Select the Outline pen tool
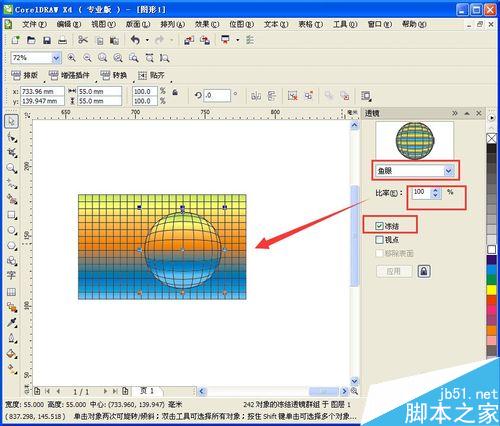500x426 pixels. coord(11,338)
